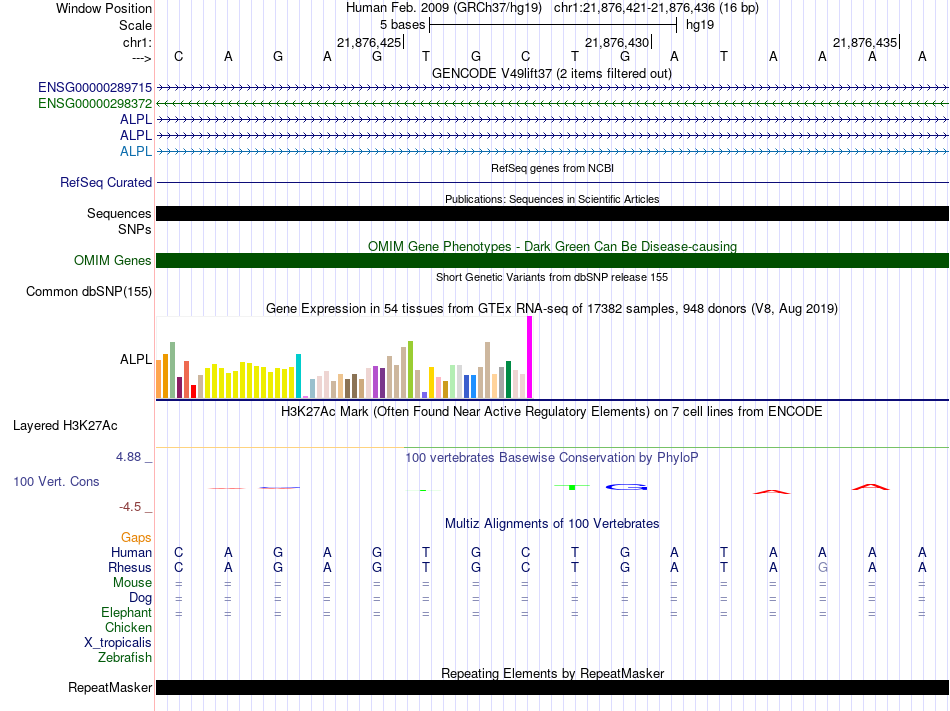Click the orange Gaps label

(136, 537)
